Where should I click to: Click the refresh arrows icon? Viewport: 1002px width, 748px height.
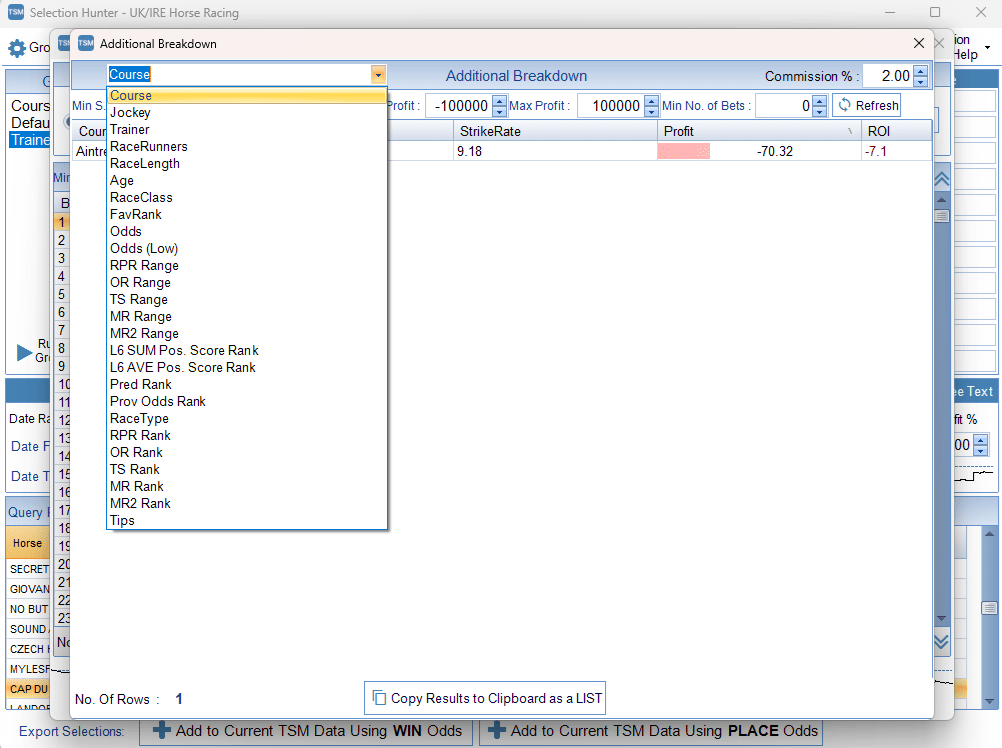(844, 106)
